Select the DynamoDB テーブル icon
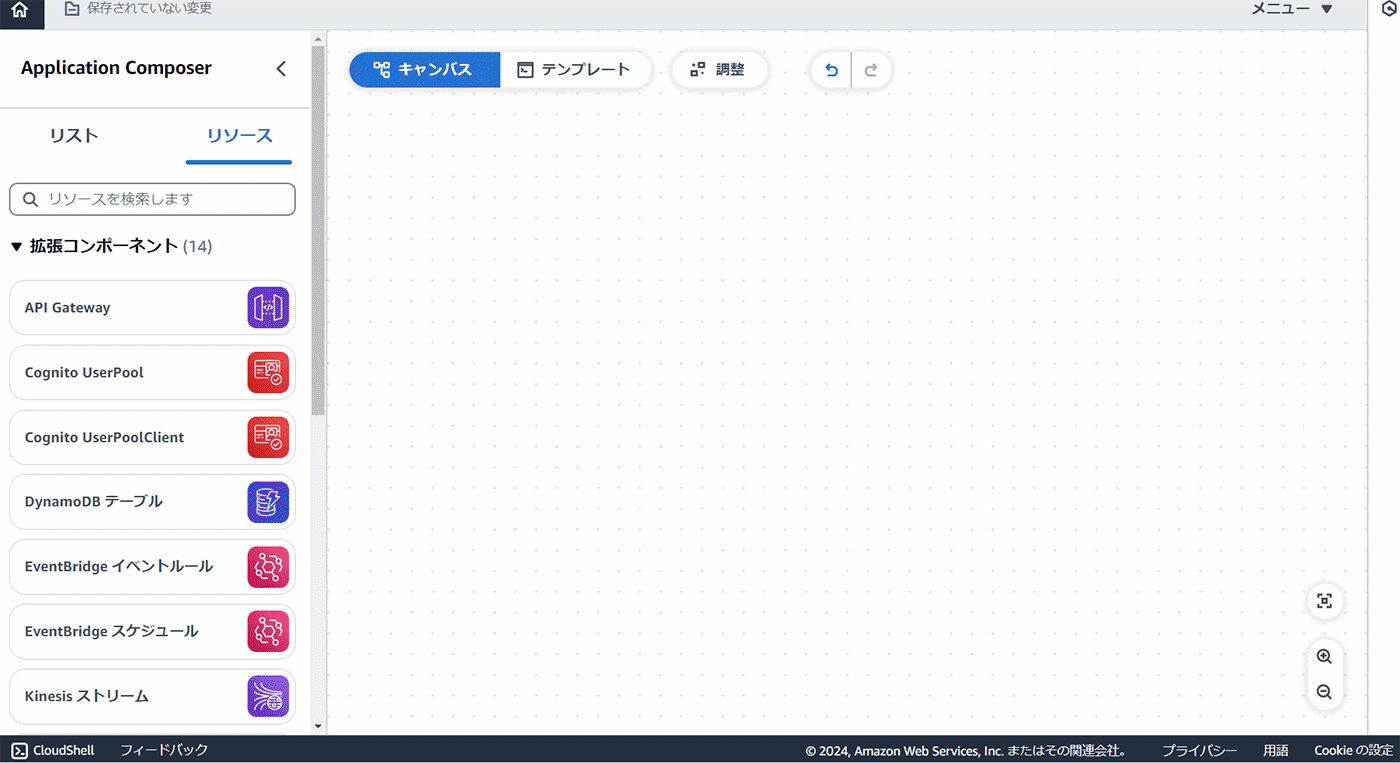This screenshot has width=1400, height=763. click(x=268, y=502)
